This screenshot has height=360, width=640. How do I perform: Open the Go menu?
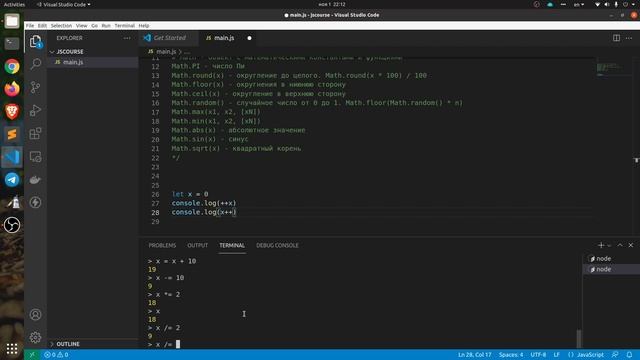(x=95, y=25)
